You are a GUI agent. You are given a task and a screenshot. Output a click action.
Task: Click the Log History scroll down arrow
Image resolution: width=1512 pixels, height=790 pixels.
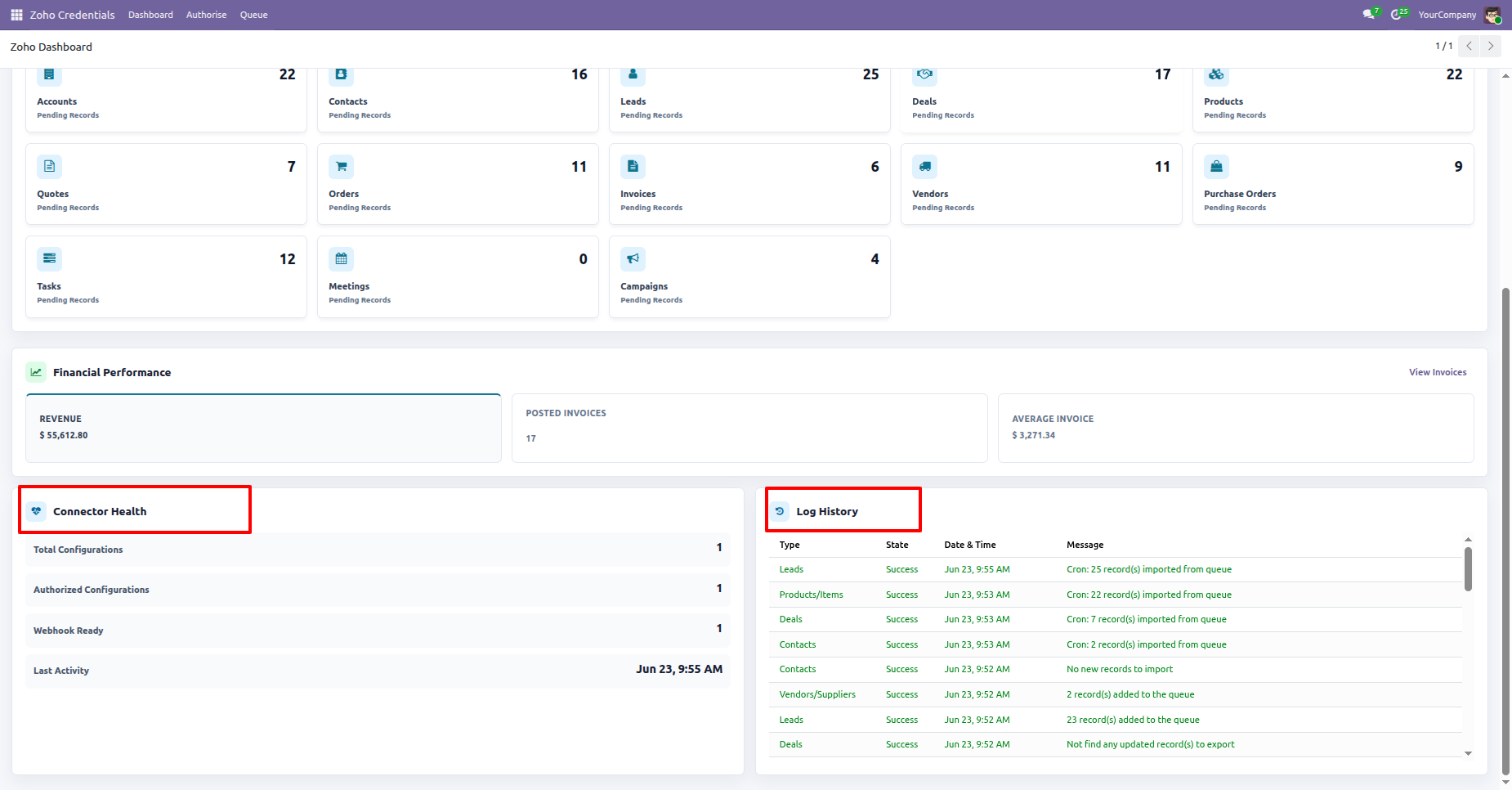tap(1468, 753)
